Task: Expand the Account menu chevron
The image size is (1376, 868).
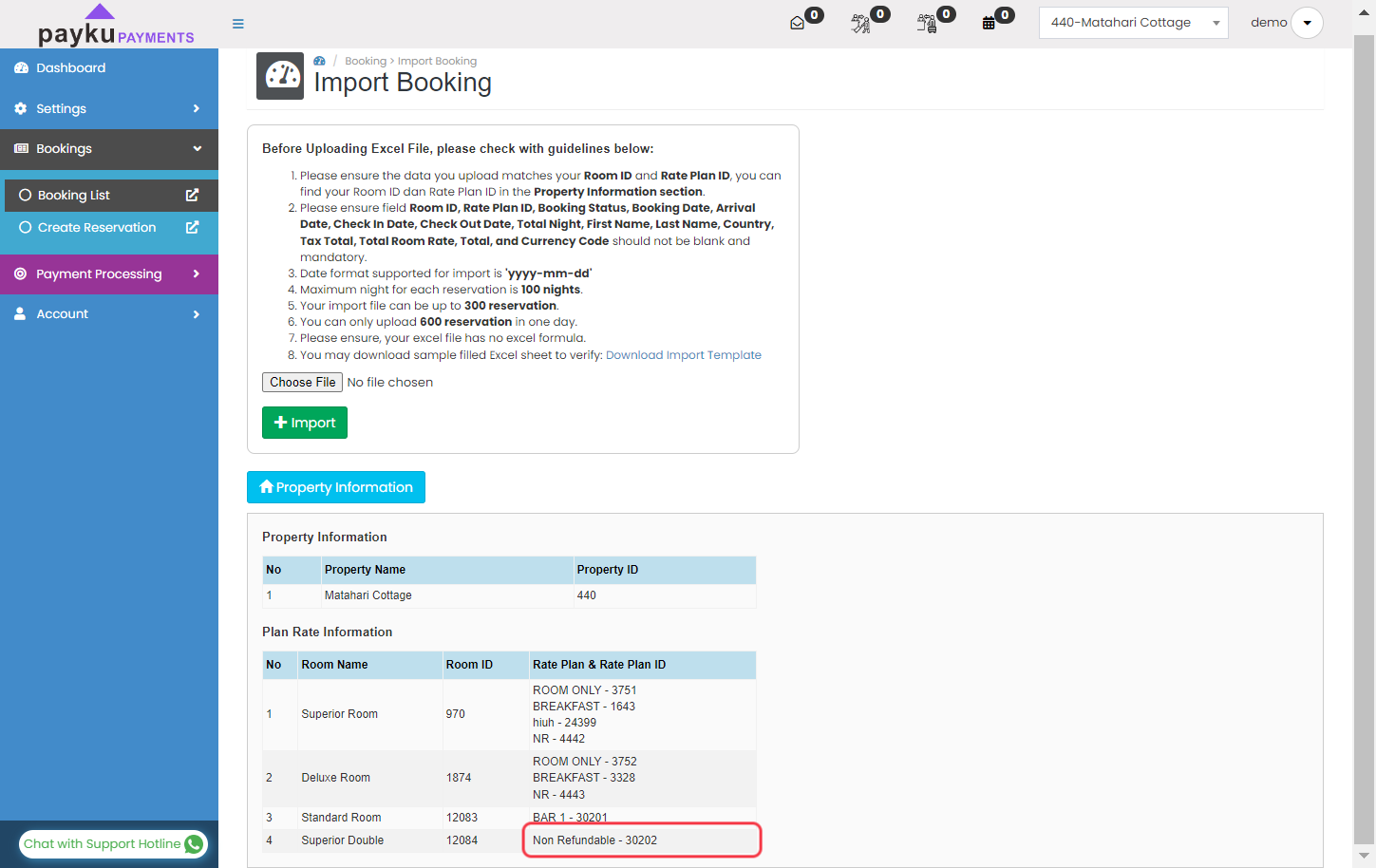Action: 197,314
